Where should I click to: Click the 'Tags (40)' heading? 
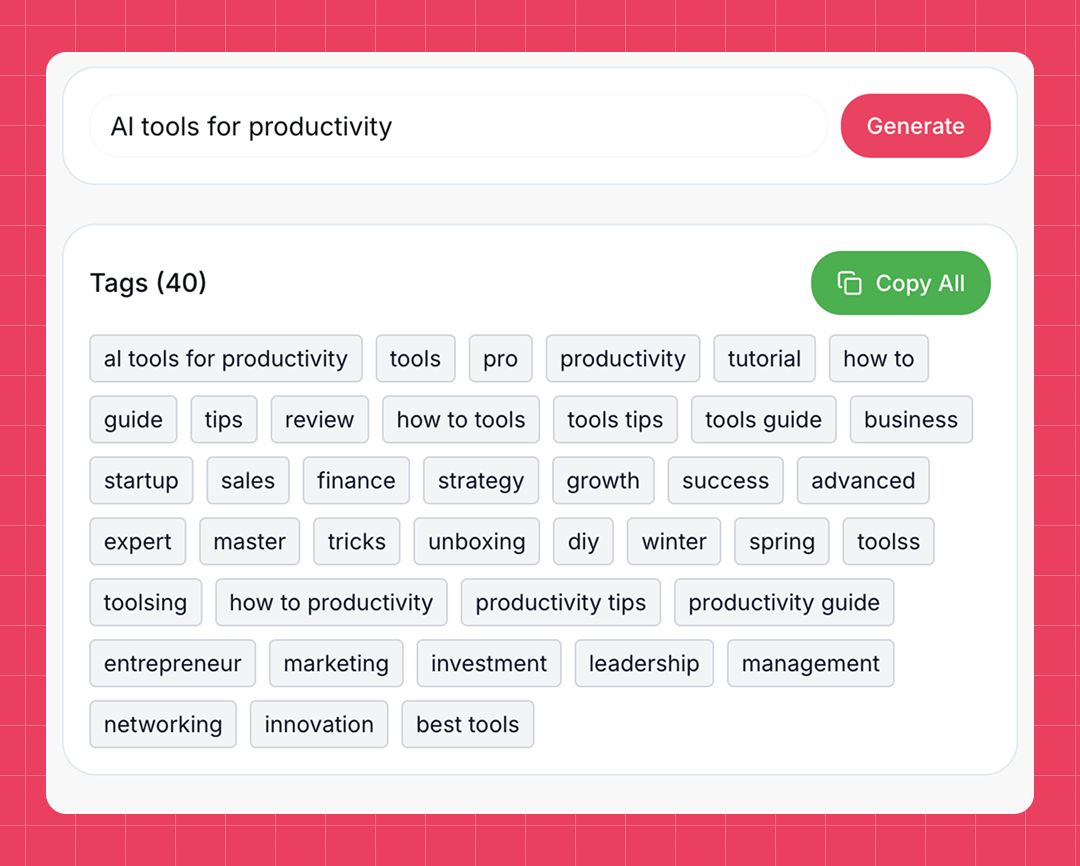pyautogui.click(x=148, y=283)
